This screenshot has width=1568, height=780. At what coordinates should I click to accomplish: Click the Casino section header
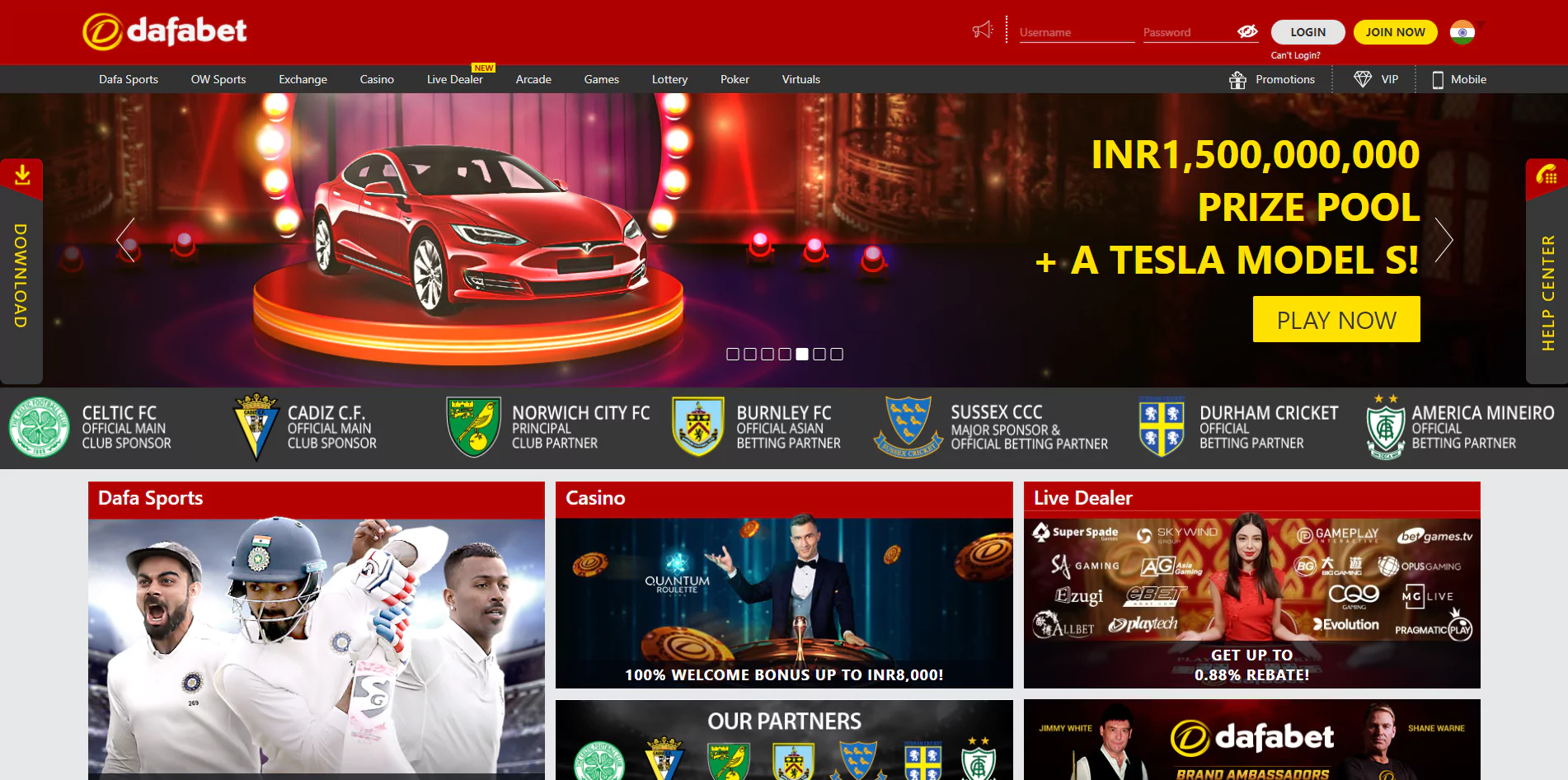click(784, 500)
